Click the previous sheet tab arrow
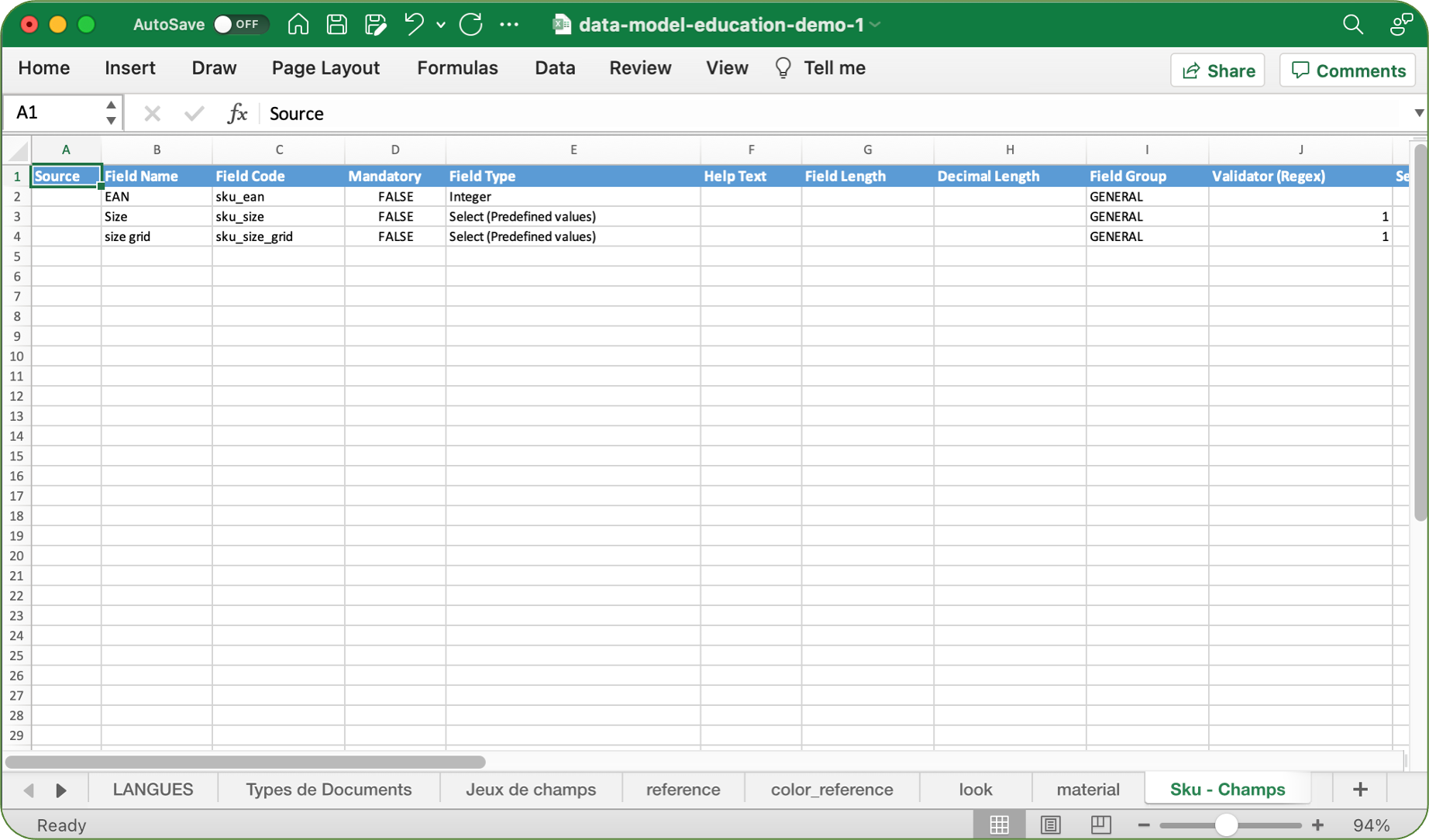 29,790
